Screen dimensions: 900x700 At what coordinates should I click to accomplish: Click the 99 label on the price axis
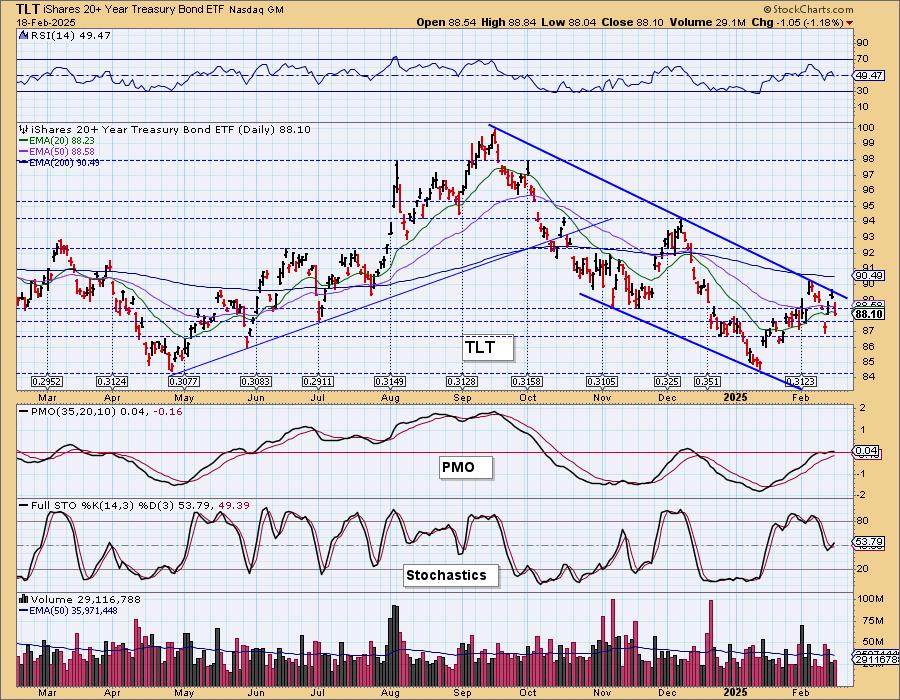[868, 143]
